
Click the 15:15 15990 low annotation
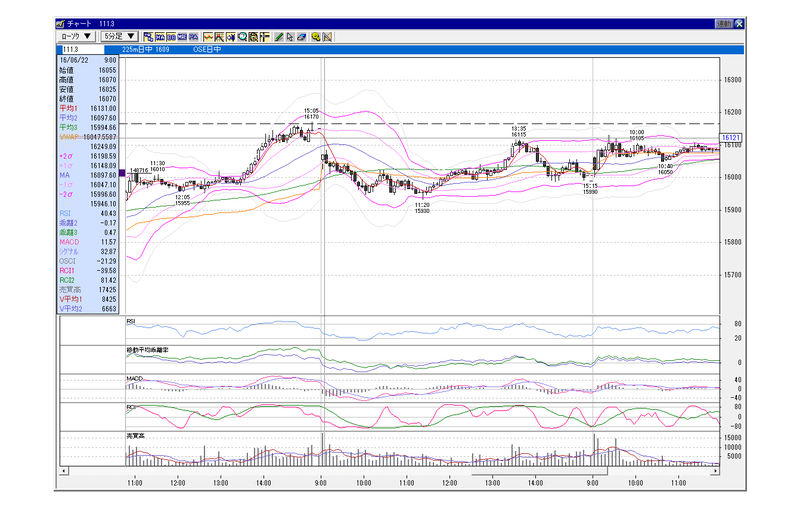click(x=590, y=189)
